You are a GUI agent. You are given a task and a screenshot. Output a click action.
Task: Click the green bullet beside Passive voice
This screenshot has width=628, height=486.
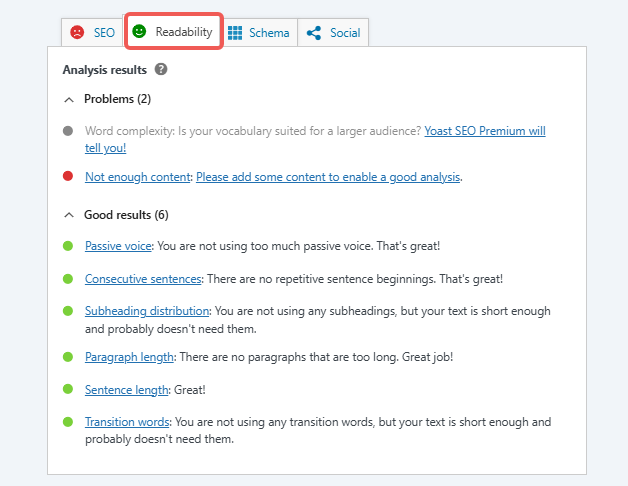tap(68, 245)
